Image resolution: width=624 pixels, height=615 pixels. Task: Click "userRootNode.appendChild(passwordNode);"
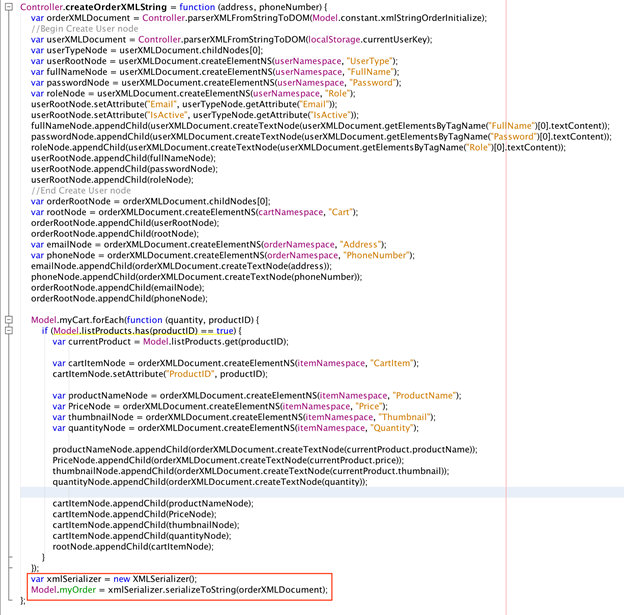(x=125, y=169)
